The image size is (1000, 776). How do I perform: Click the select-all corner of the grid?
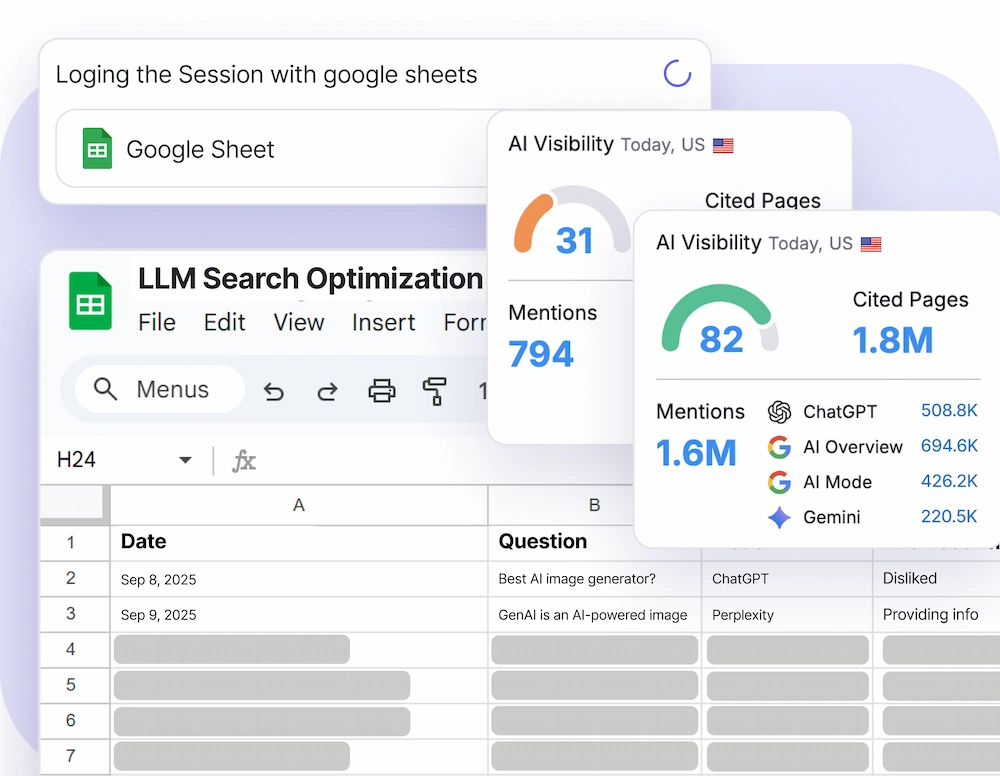(x=75, y=505)
